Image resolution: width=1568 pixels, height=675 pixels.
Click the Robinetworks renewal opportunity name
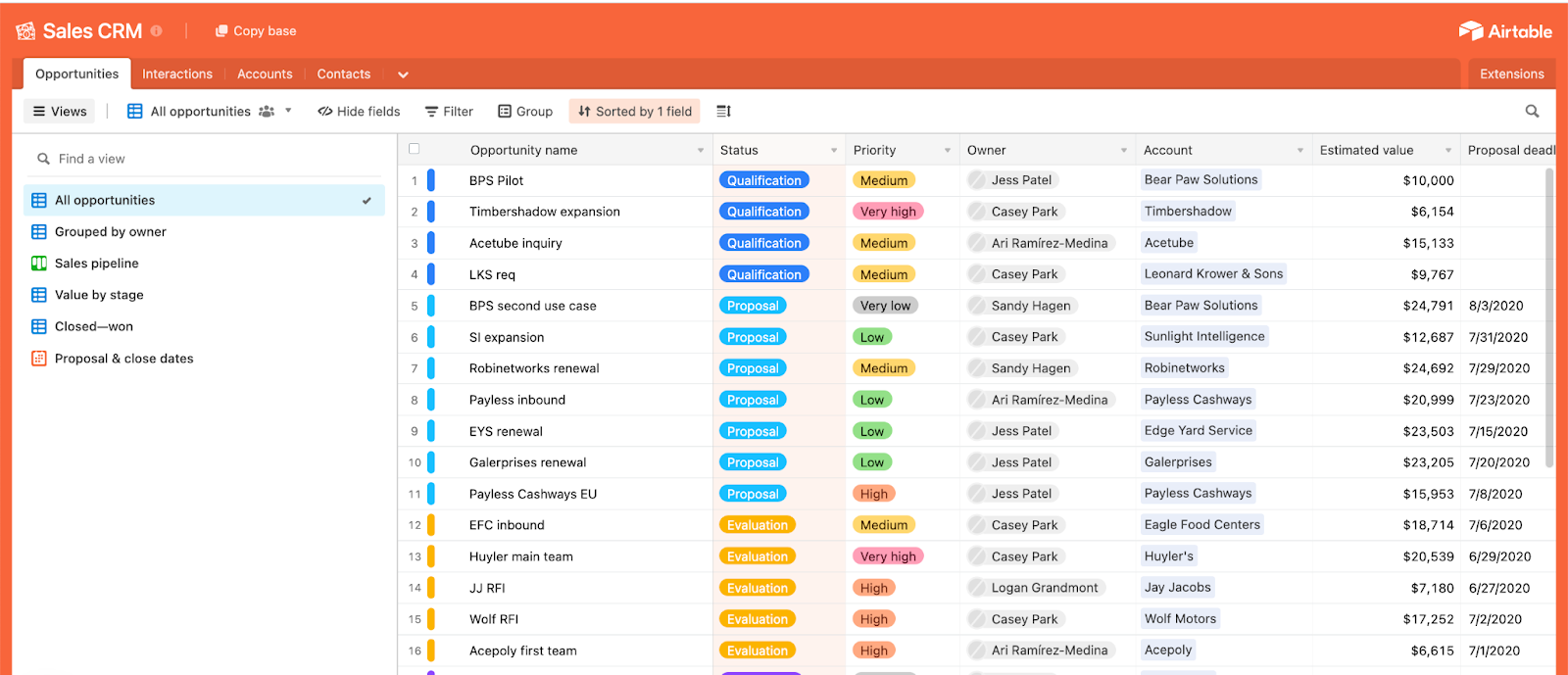click(534, 368)
